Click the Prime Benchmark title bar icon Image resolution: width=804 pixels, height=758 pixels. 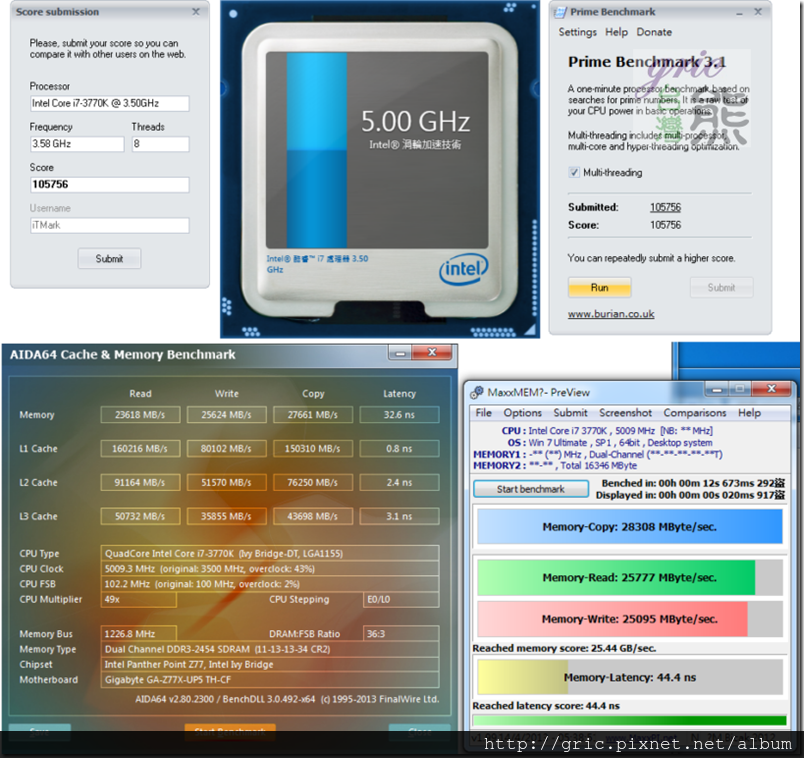tap(560, 12)
